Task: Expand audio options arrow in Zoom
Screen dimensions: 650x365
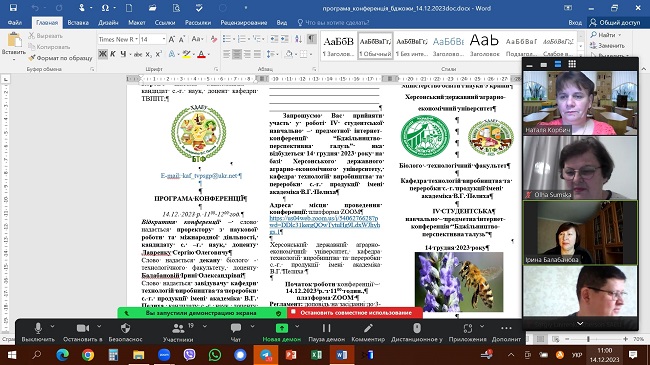Action: [52, 327]
